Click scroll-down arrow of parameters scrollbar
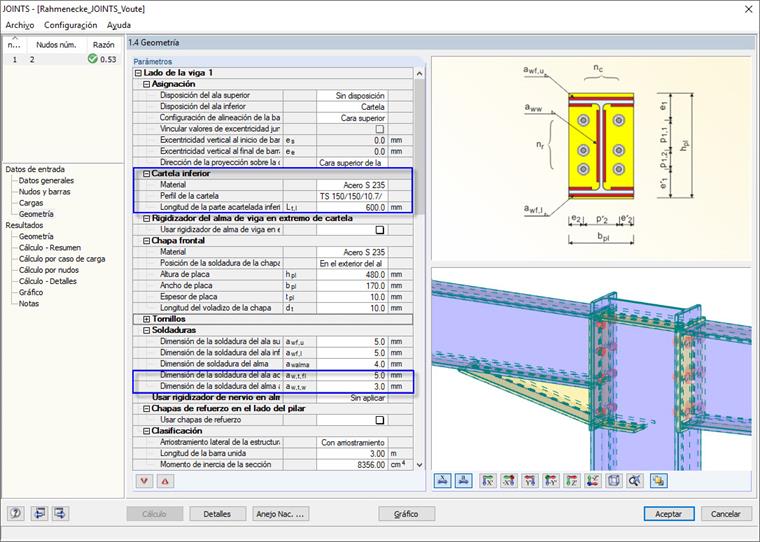760x542 pixels. (419, 464)
